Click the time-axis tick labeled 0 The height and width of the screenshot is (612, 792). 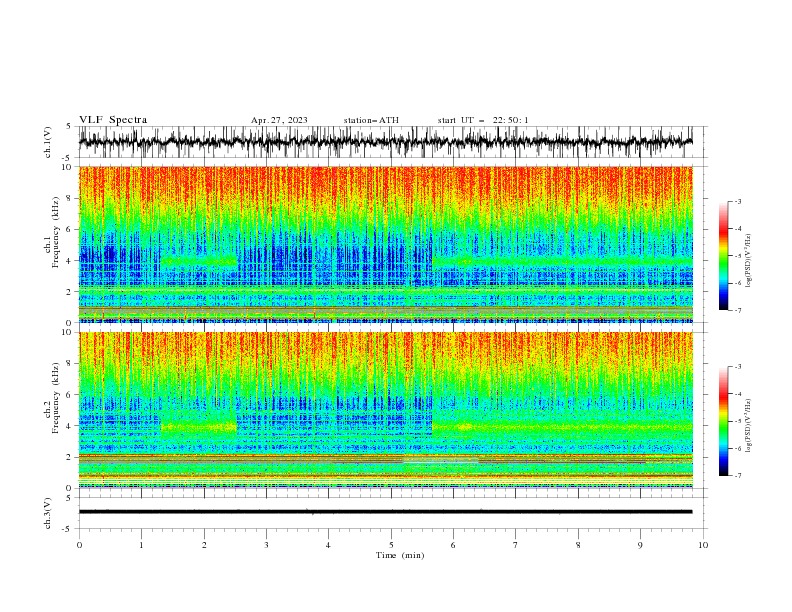click(x=79, y=545)
